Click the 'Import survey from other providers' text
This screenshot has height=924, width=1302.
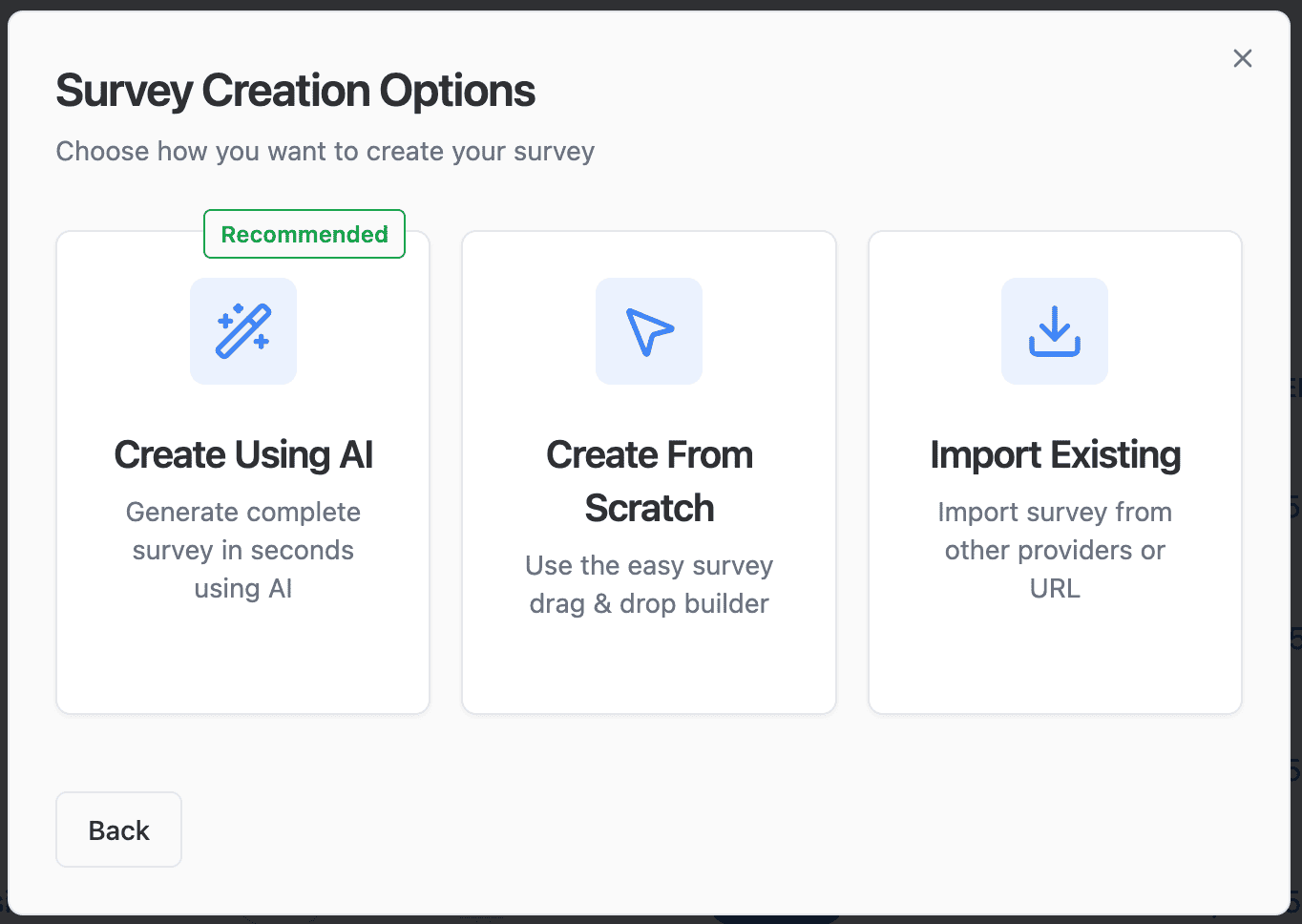click(x=1055, y=550)
